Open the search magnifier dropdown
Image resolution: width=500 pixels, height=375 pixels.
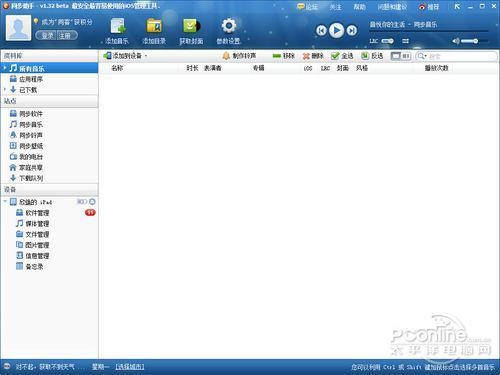pos(422,56)
